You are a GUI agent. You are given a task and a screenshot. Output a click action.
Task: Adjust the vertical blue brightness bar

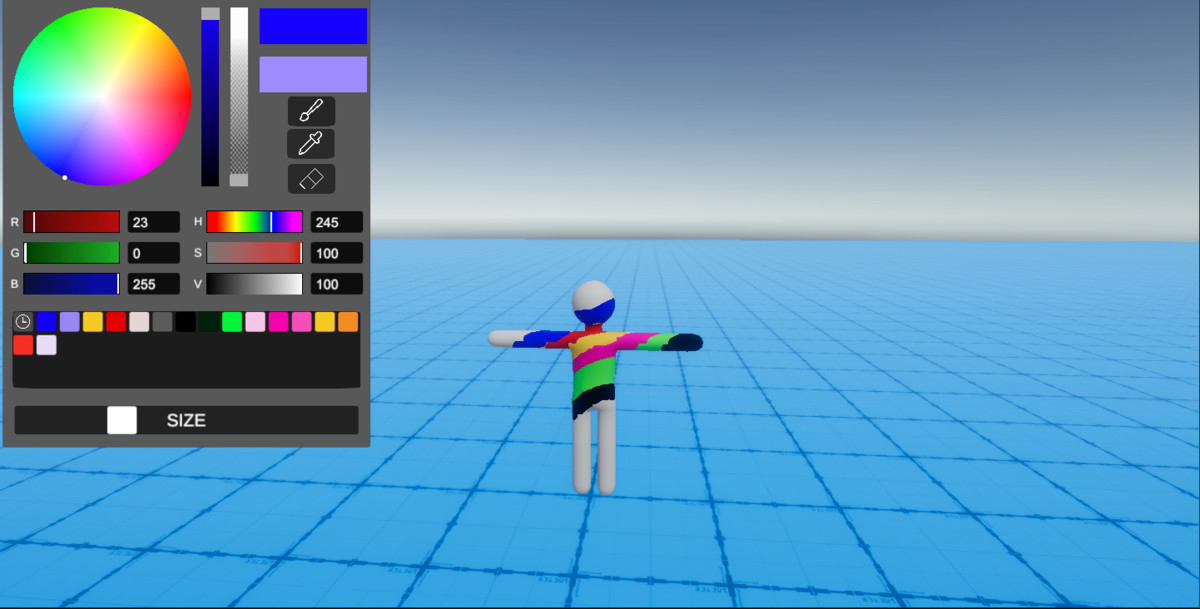[210, 97]
